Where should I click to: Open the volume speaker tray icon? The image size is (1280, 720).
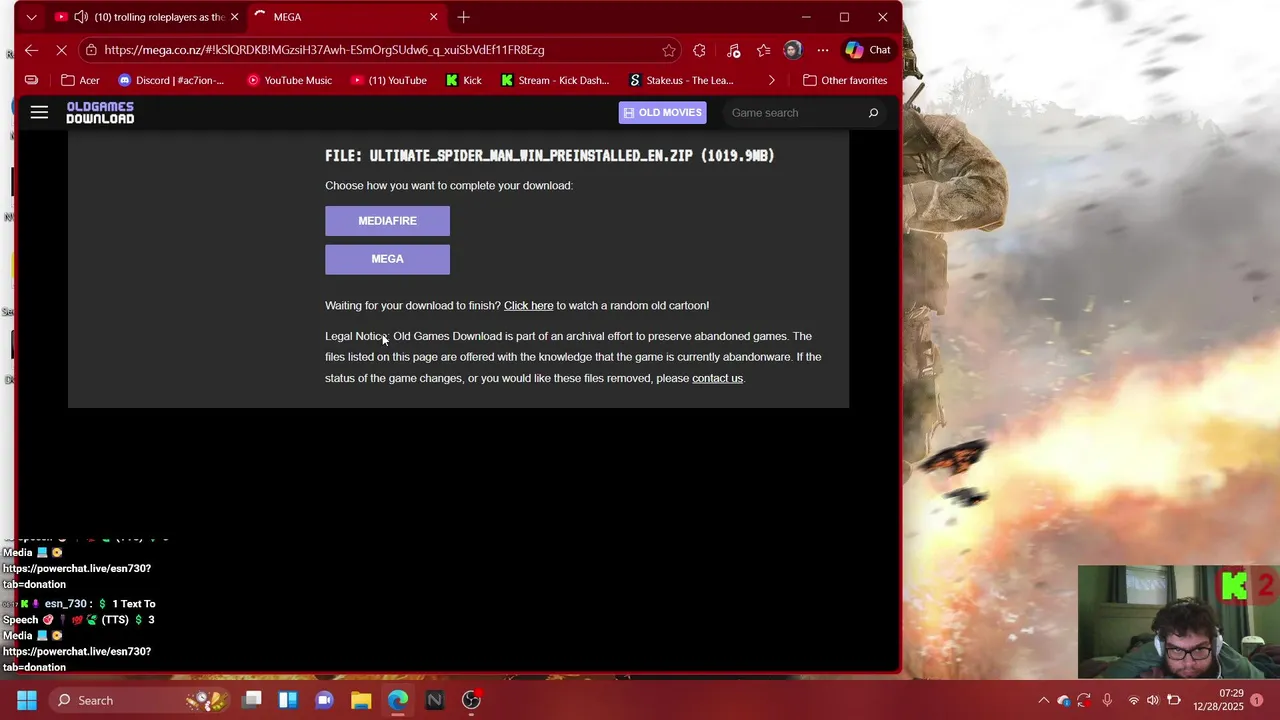coord(1153,700)
